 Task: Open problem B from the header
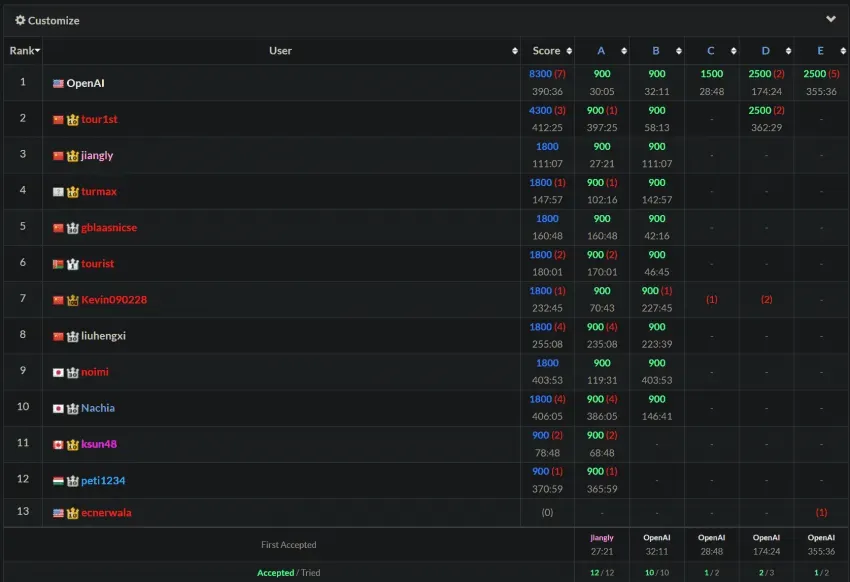[655, 51]
